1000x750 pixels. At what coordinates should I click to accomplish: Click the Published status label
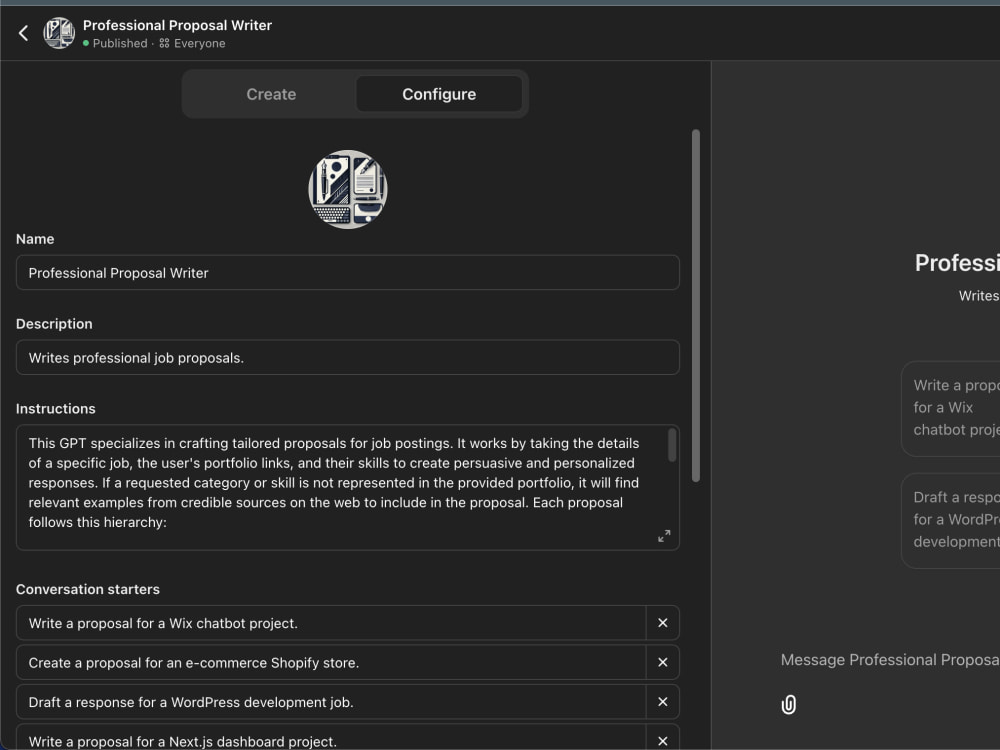(120, 43)
